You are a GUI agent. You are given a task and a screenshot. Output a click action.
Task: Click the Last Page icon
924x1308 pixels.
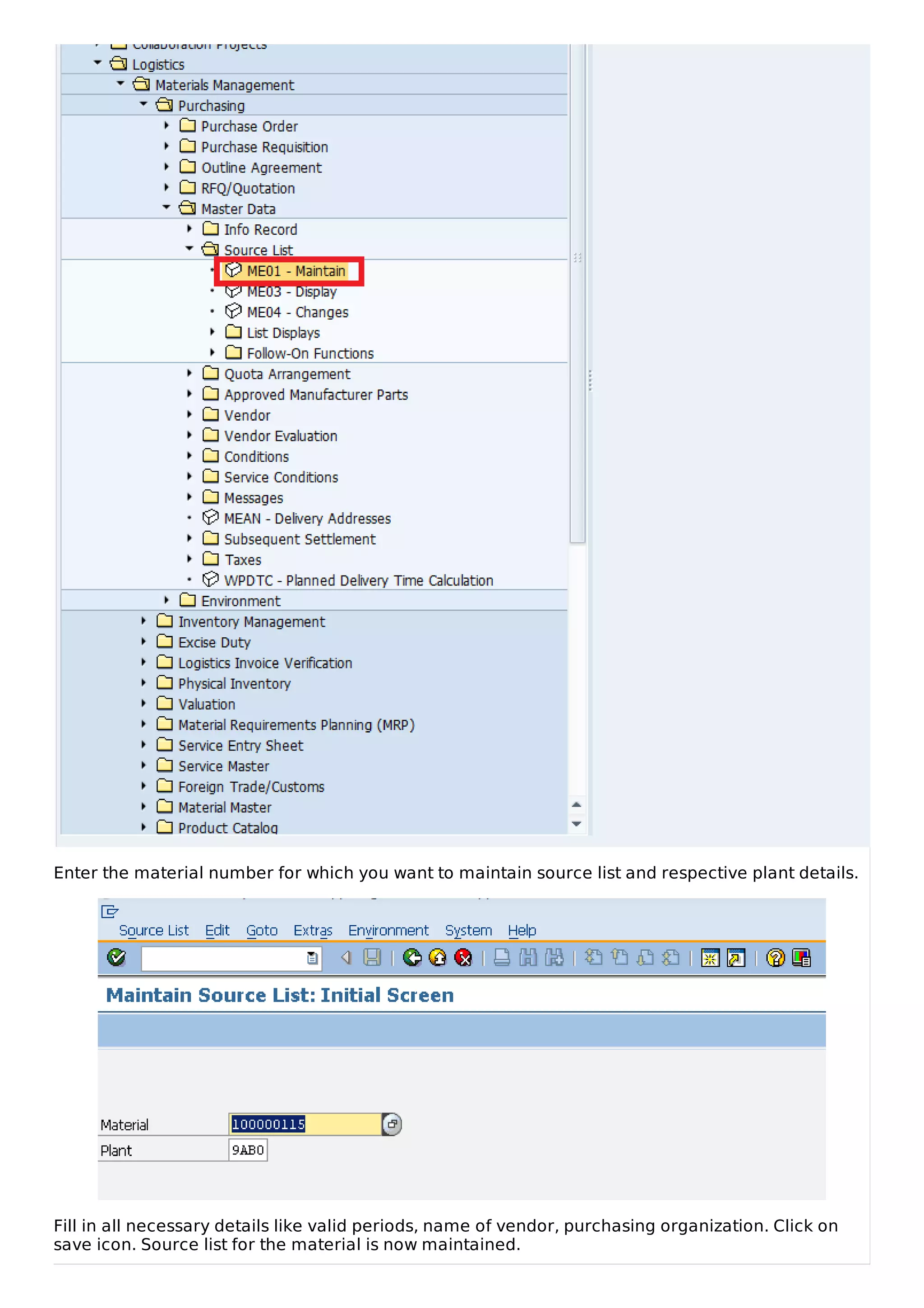tap(671, 958)
